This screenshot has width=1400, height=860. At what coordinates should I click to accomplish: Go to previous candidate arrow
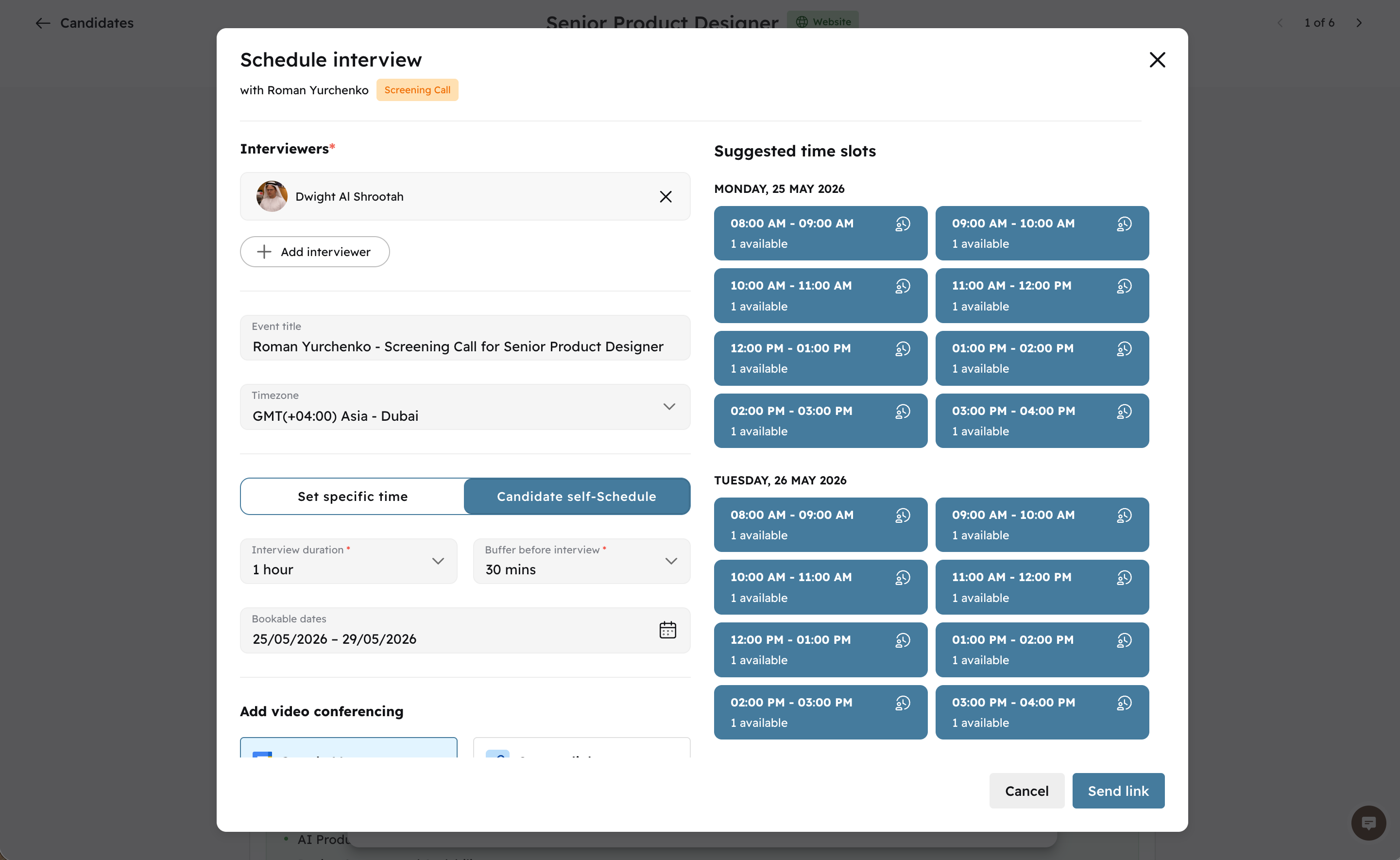tap(1280, 23)
